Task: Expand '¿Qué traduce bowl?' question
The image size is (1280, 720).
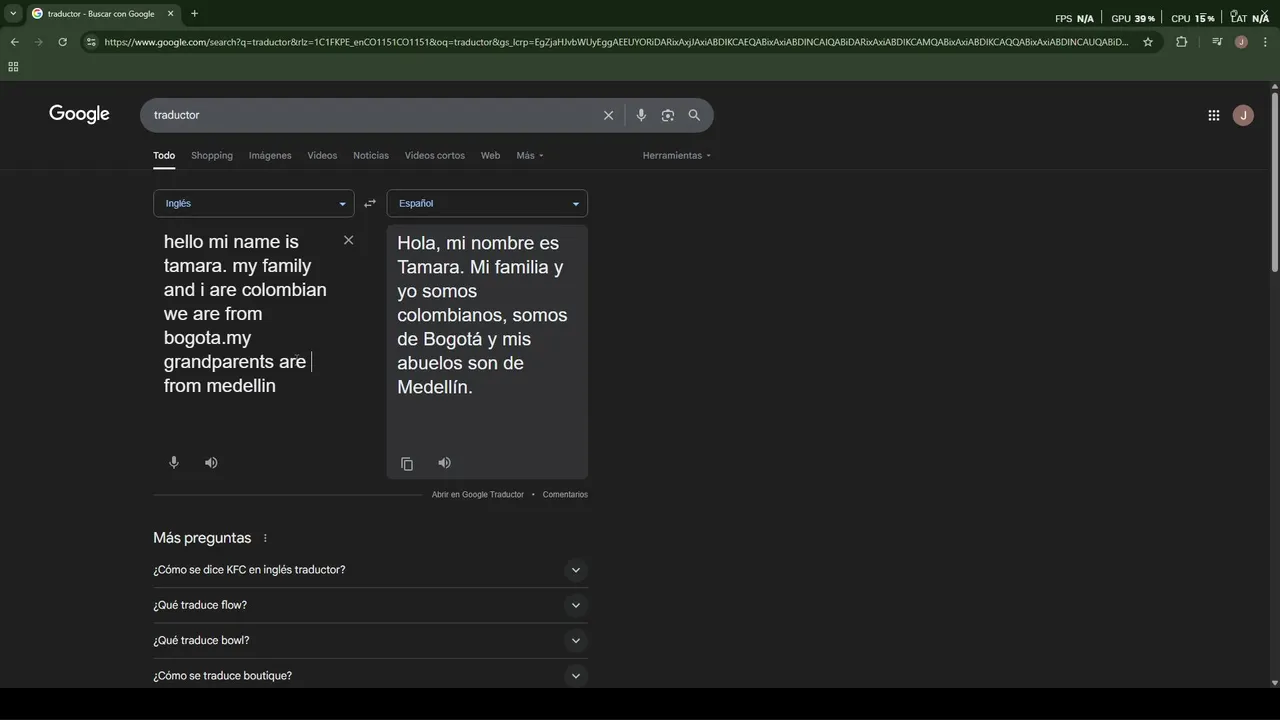Action: tap(370, 640)
